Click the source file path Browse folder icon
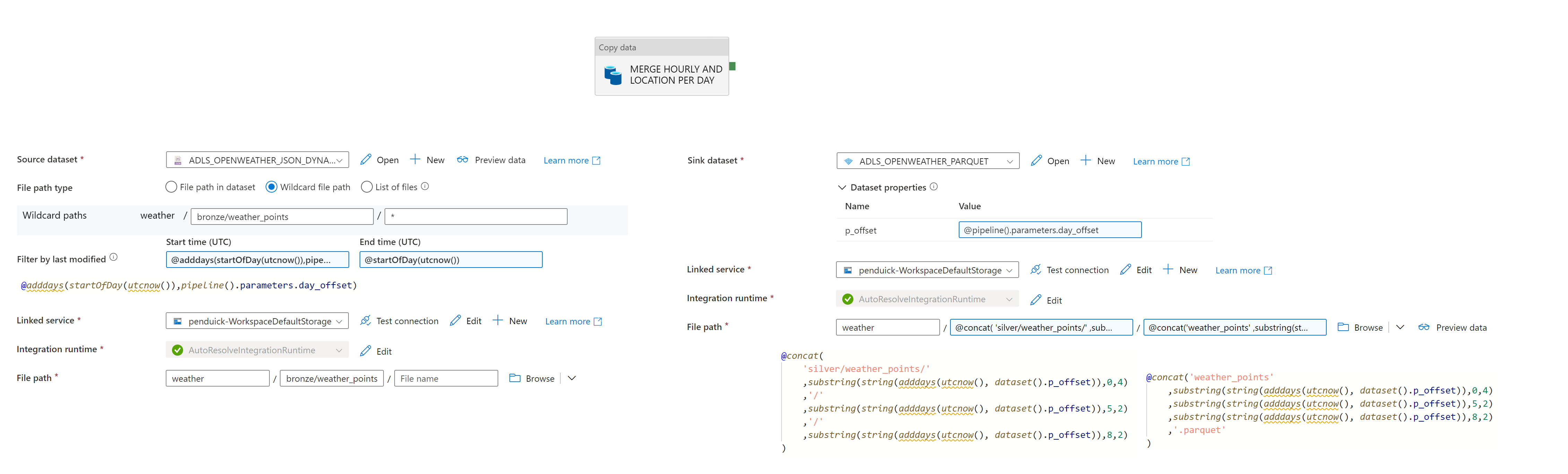Image resolution: width=1568 pixels, height=474 pixels. [515, 378]
